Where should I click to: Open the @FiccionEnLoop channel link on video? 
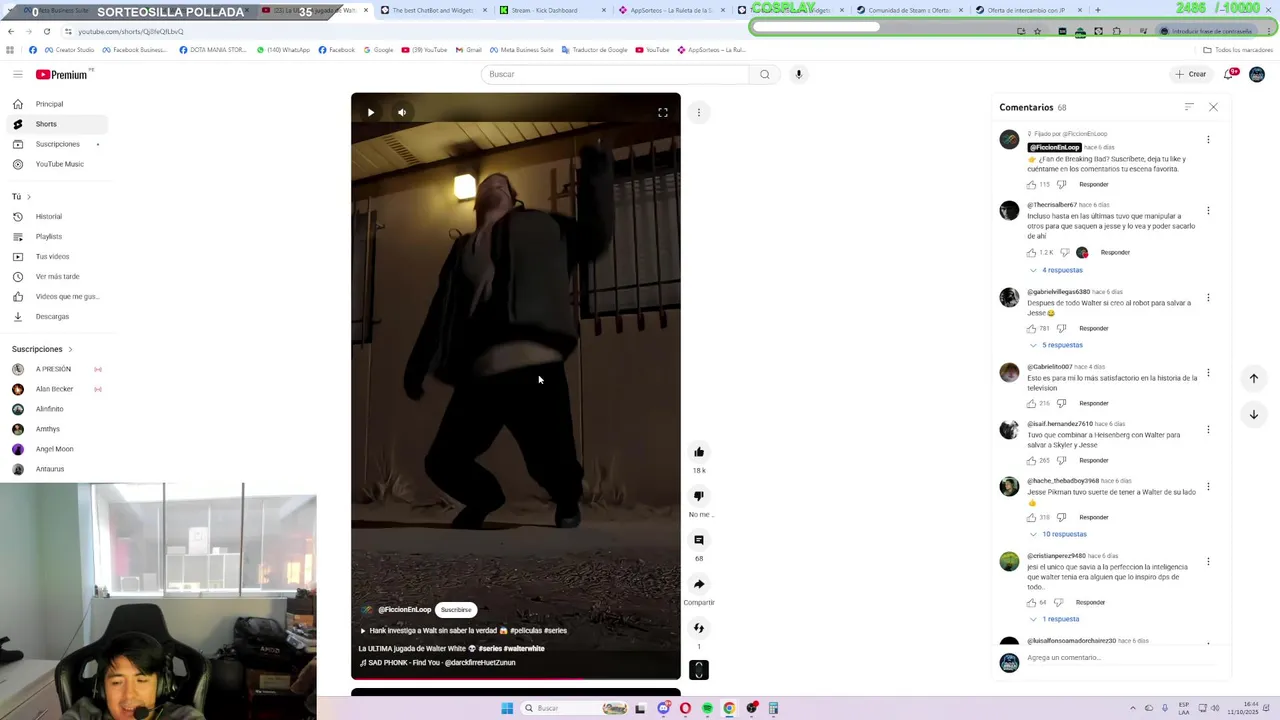[404, 610]
